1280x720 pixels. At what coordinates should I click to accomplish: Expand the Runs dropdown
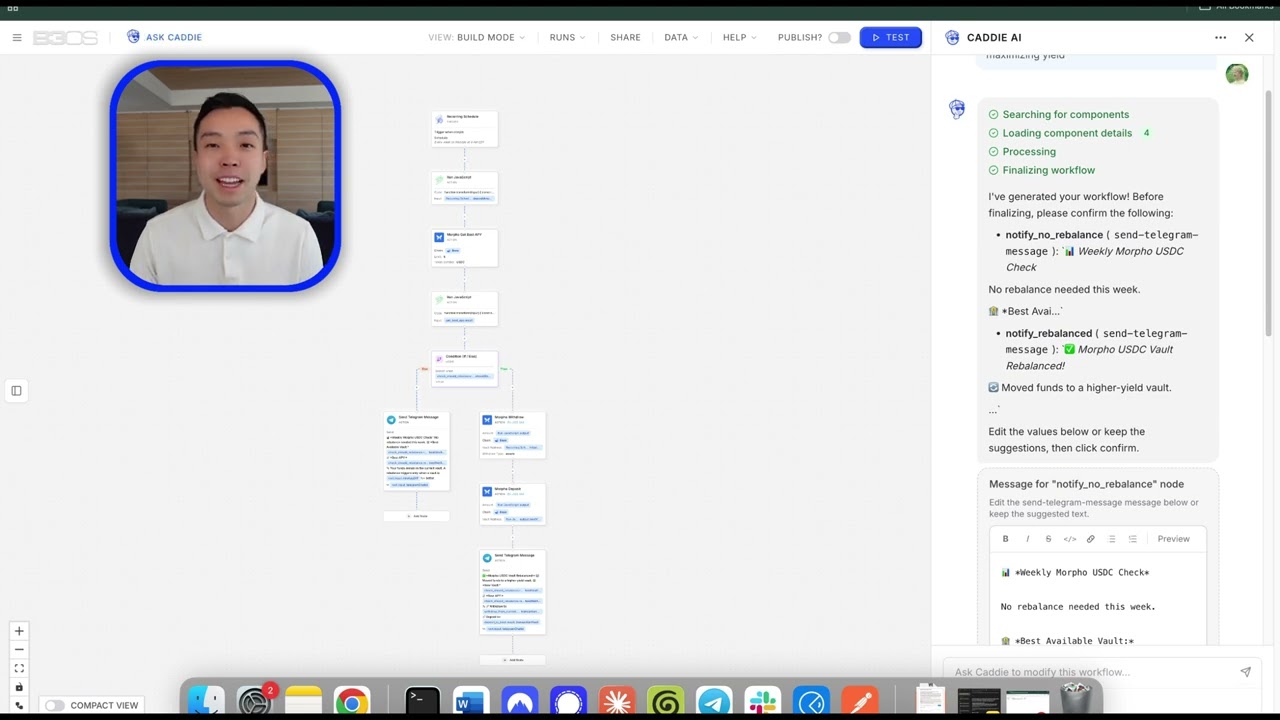pos(568,38)
